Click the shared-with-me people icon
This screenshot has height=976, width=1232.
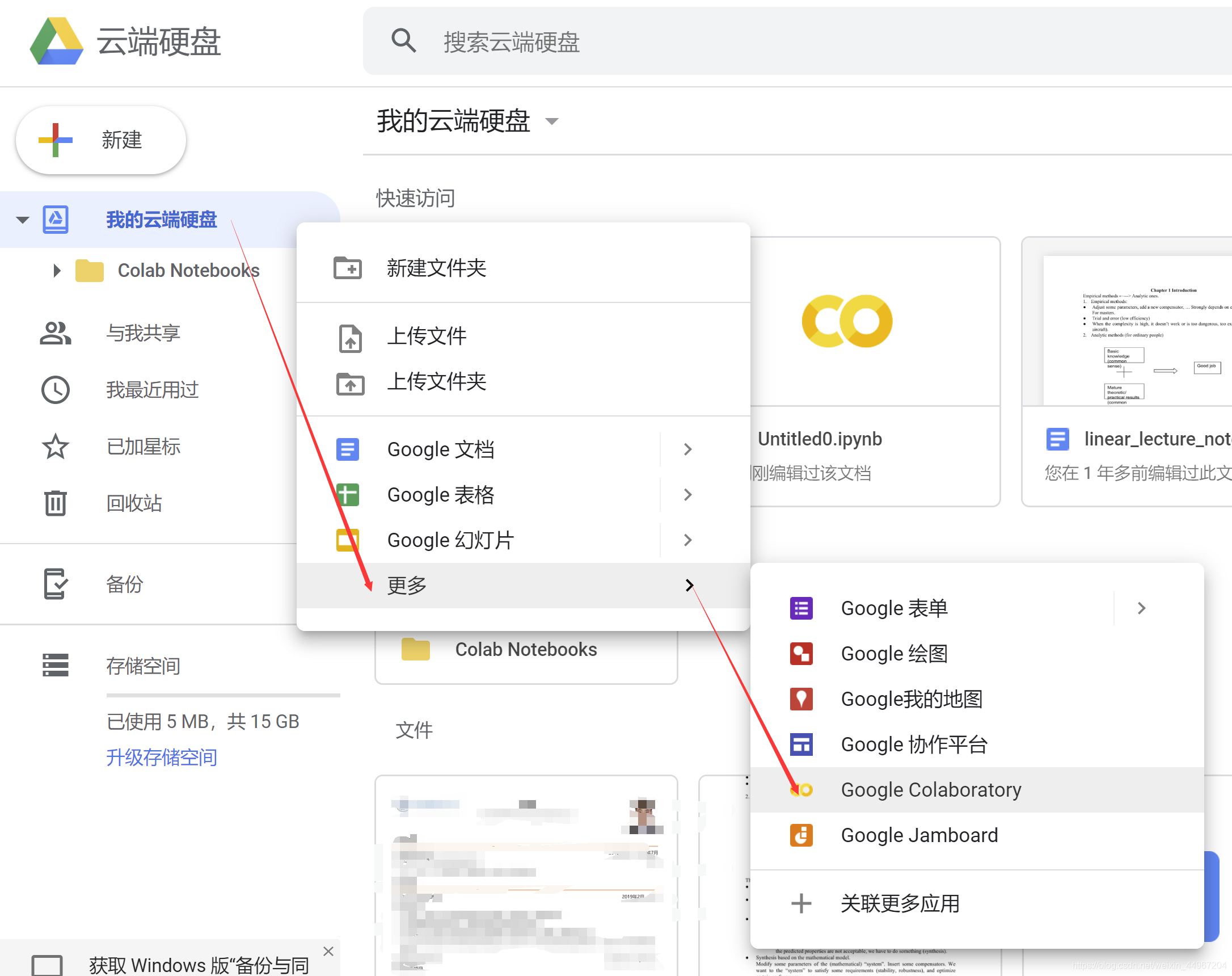tap(56, 333)
